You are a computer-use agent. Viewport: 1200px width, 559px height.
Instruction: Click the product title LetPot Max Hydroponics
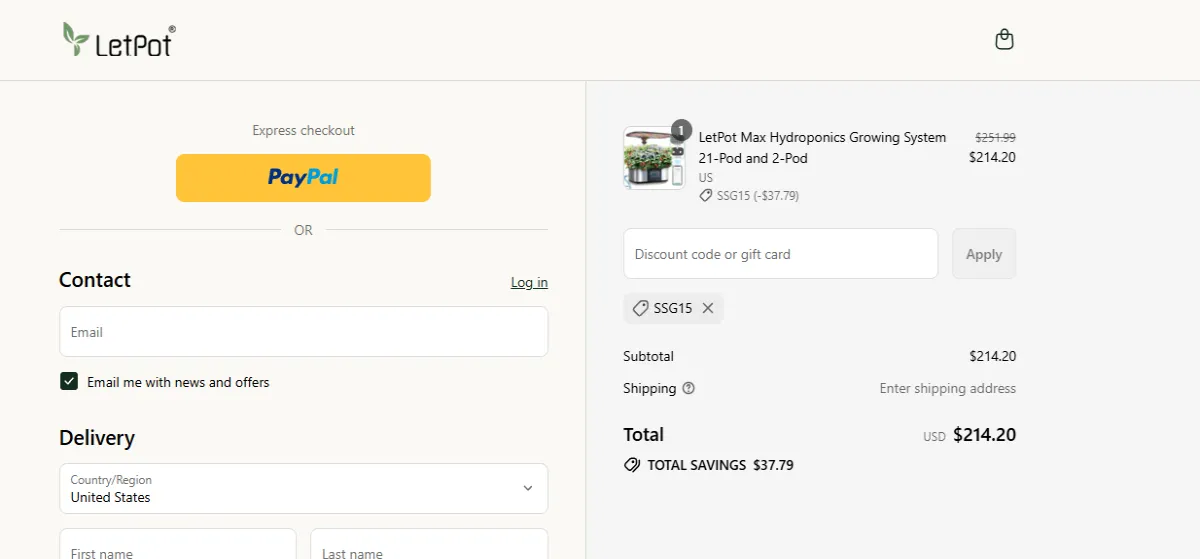[x=822, y=148]
